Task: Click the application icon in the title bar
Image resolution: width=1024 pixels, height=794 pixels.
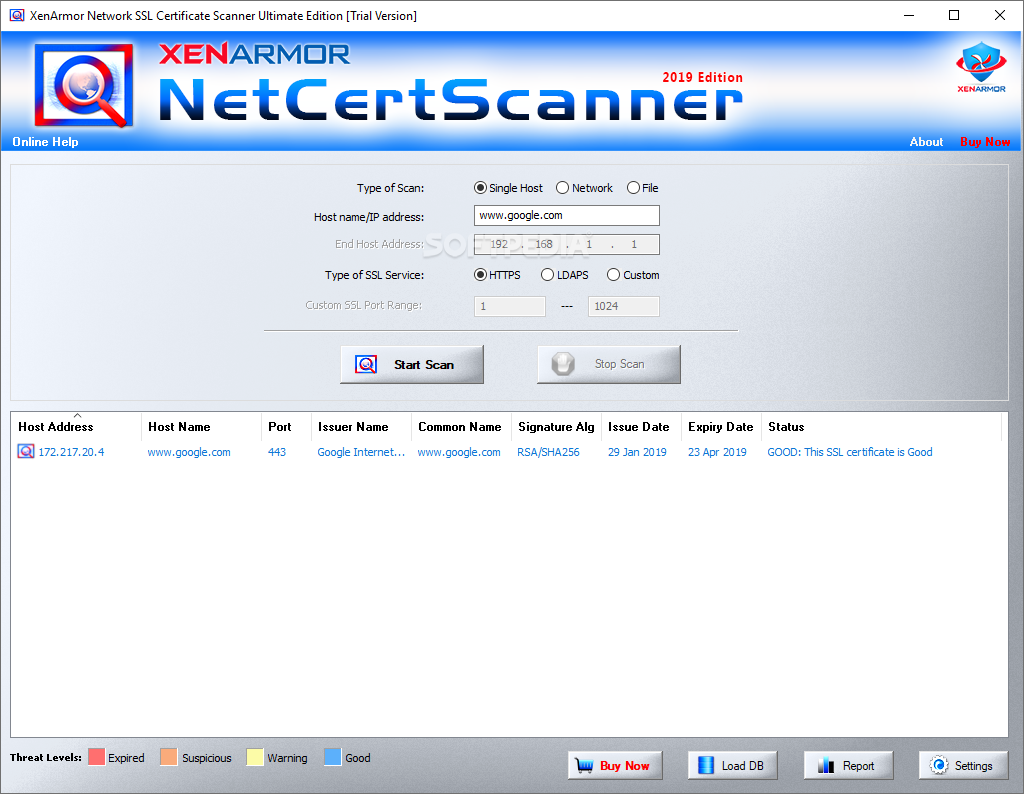Action: [x=17, y=15]
